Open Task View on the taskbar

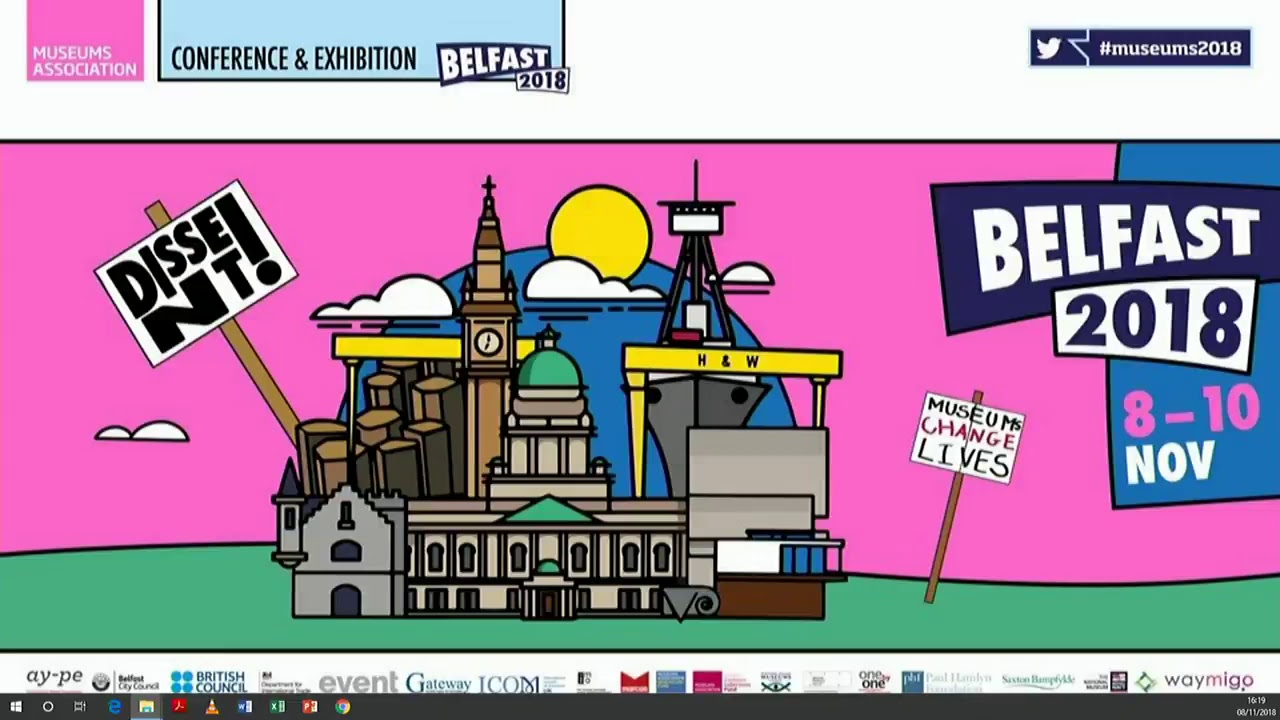(80, 707)
